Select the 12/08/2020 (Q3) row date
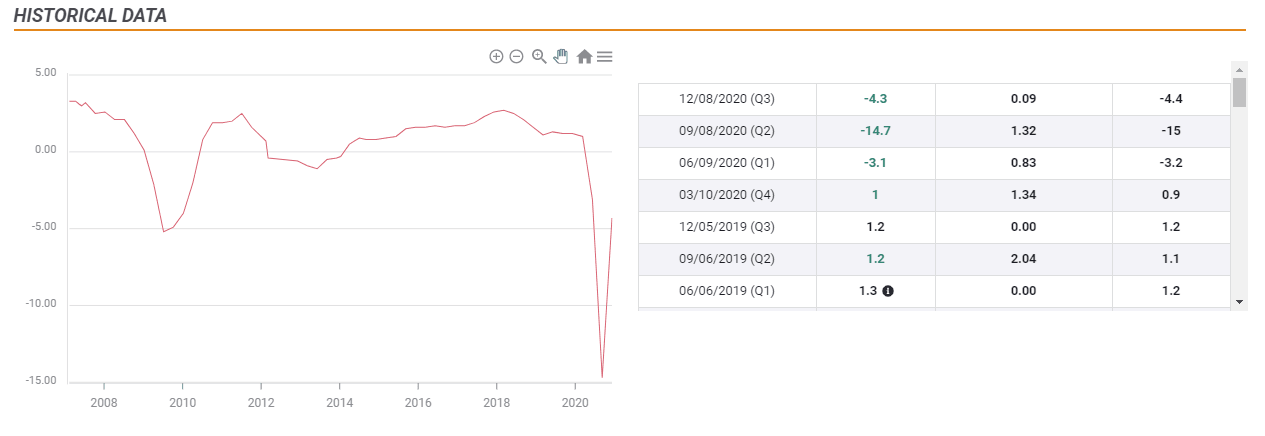Image resolution: width=1265 pixels, height=436 pixels. tap(727, 99)
